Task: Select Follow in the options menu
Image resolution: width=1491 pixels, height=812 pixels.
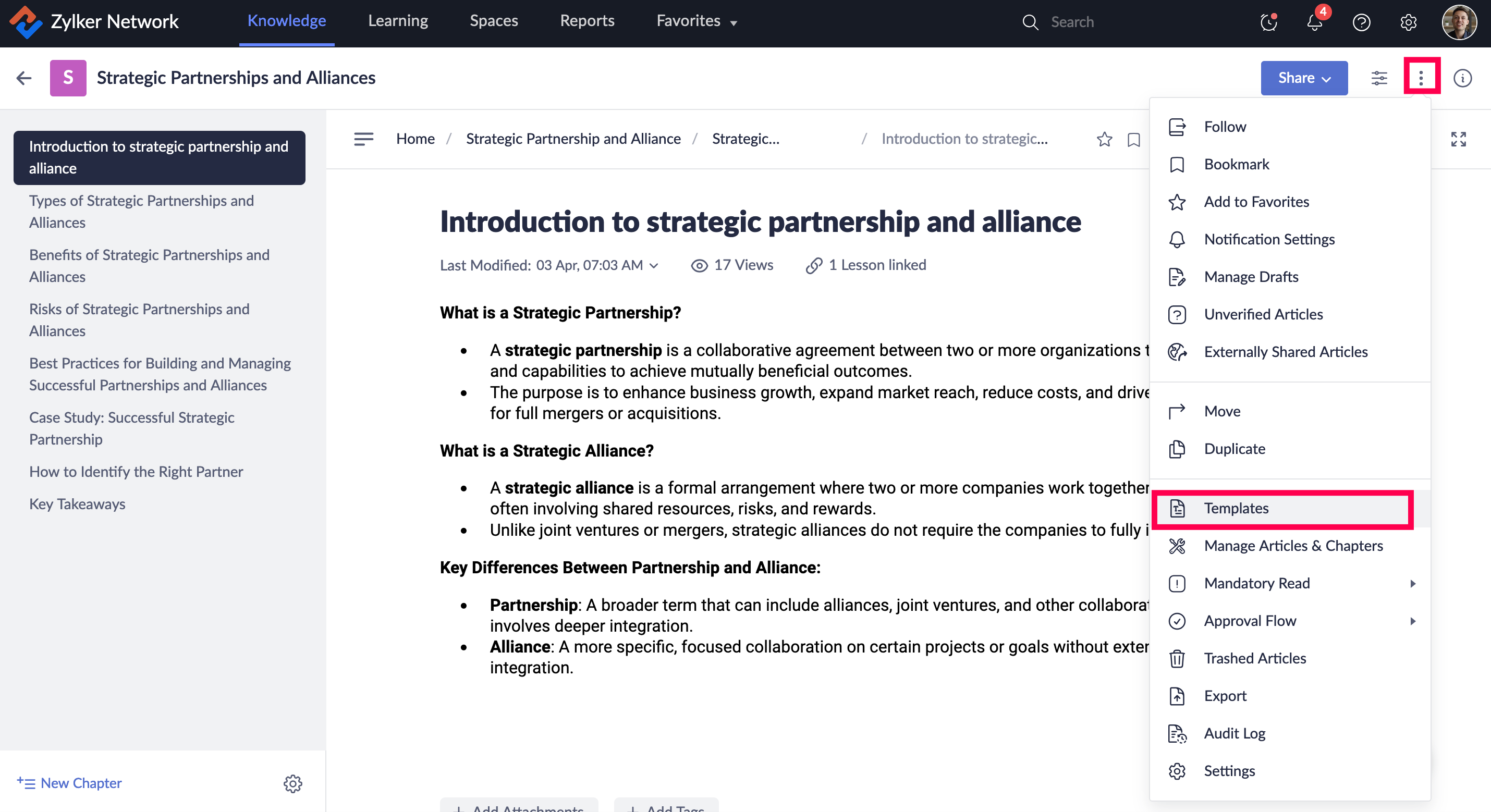Action: 1225,127
